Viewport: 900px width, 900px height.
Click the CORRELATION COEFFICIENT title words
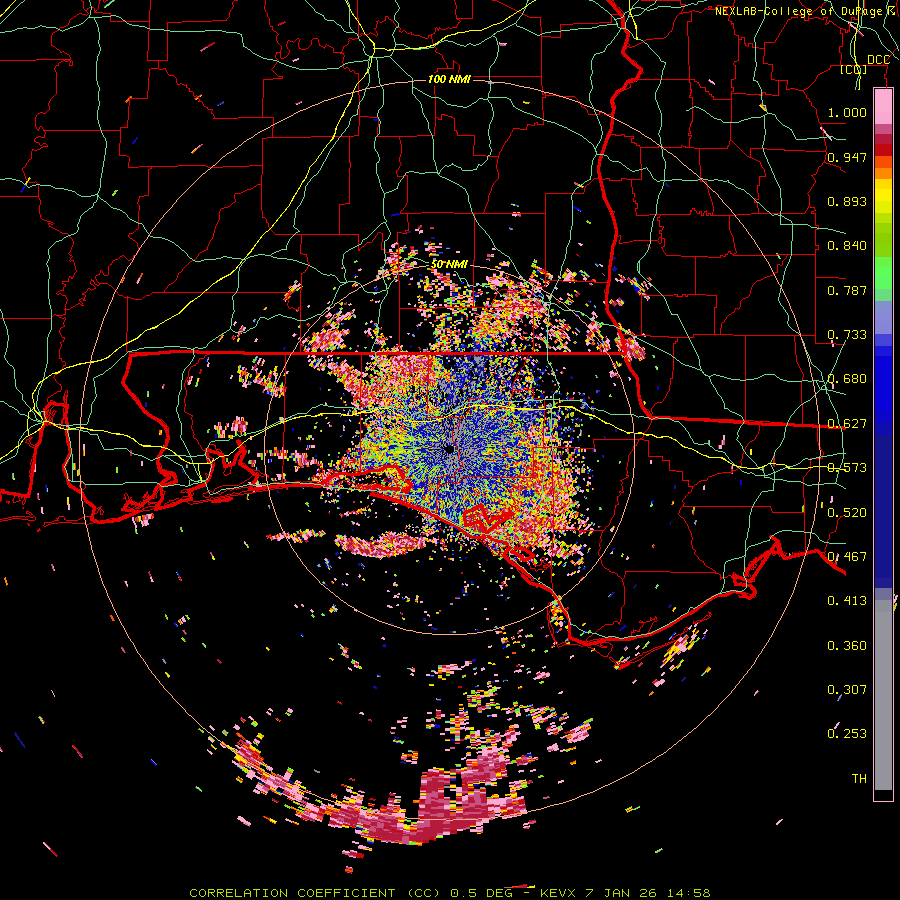point(292,893)
